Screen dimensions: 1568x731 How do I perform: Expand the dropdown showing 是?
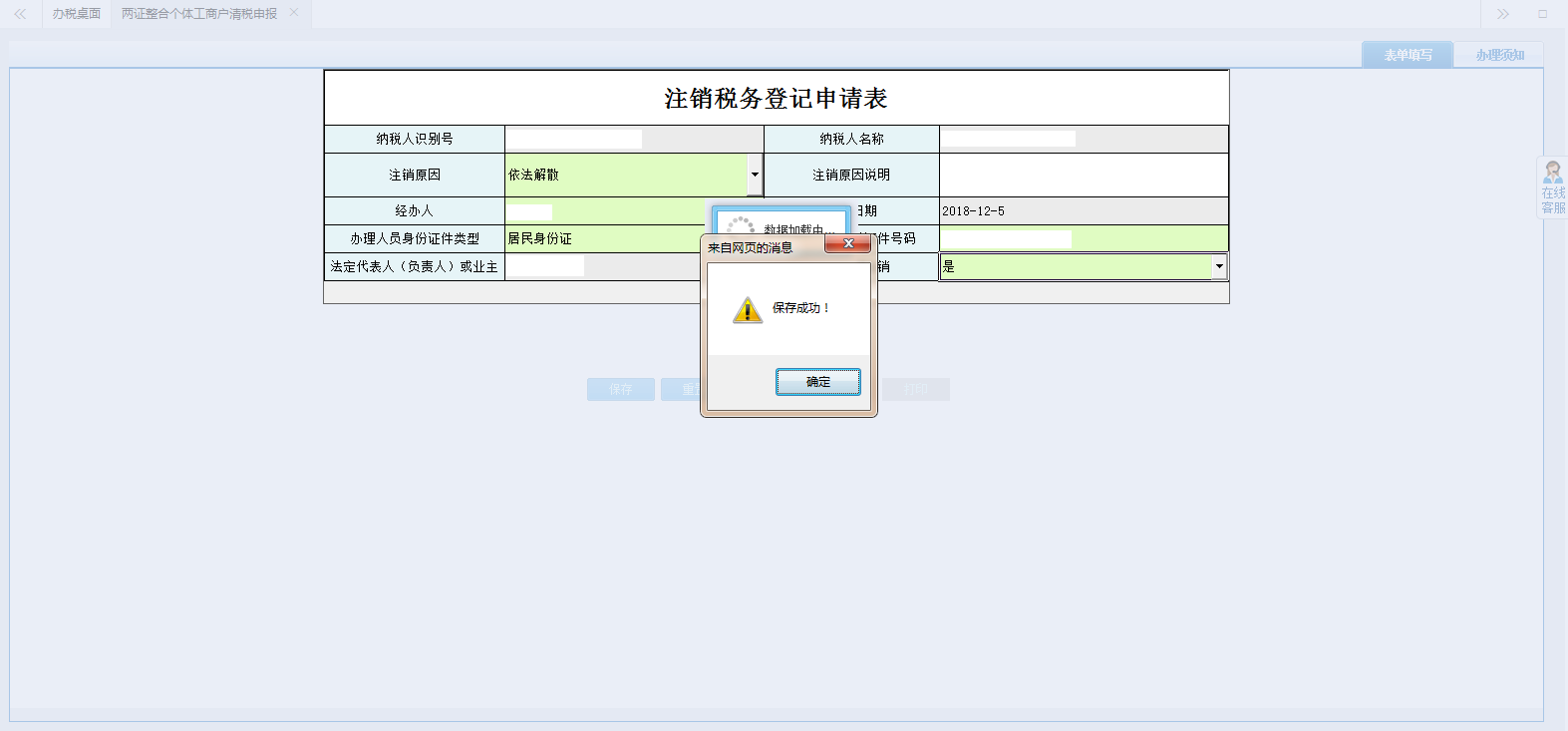pos(1218,266)
